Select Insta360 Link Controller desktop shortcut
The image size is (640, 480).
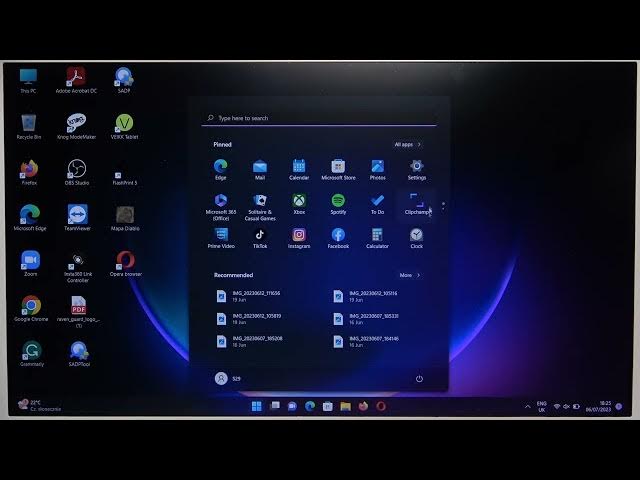(78, 268)
